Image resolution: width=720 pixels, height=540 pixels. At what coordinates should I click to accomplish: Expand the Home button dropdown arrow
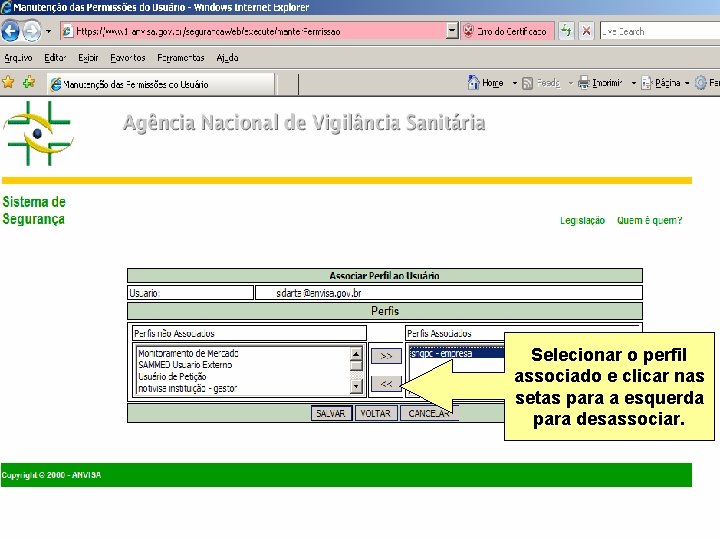515,83
